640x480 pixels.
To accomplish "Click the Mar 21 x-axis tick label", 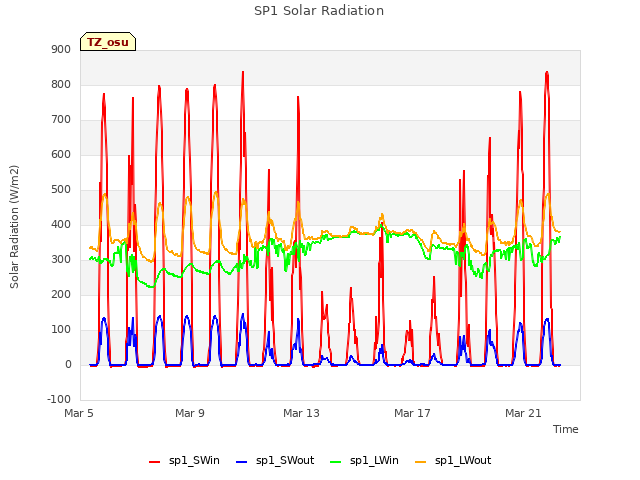I will click(x=523, y=413).
